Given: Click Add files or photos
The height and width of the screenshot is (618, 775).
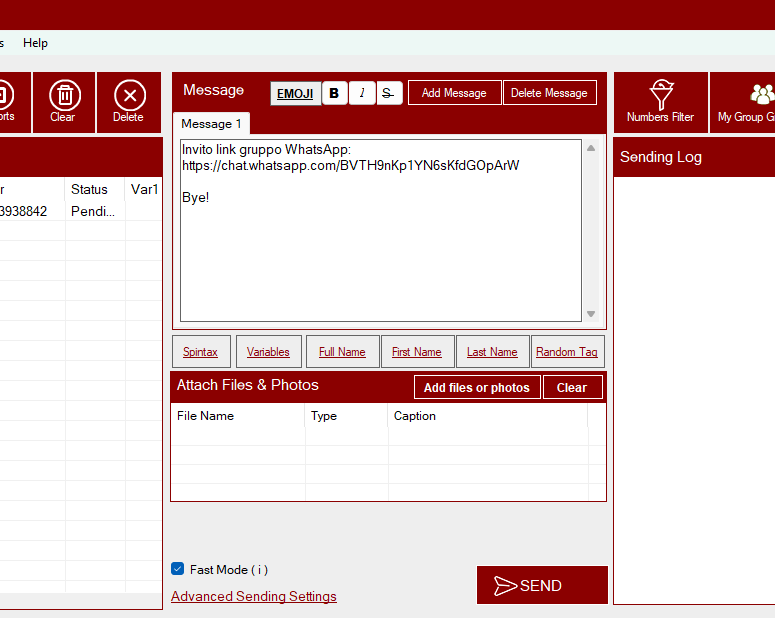Looking at the screenshot, I should pyautogui.click(x=477, y=388).
